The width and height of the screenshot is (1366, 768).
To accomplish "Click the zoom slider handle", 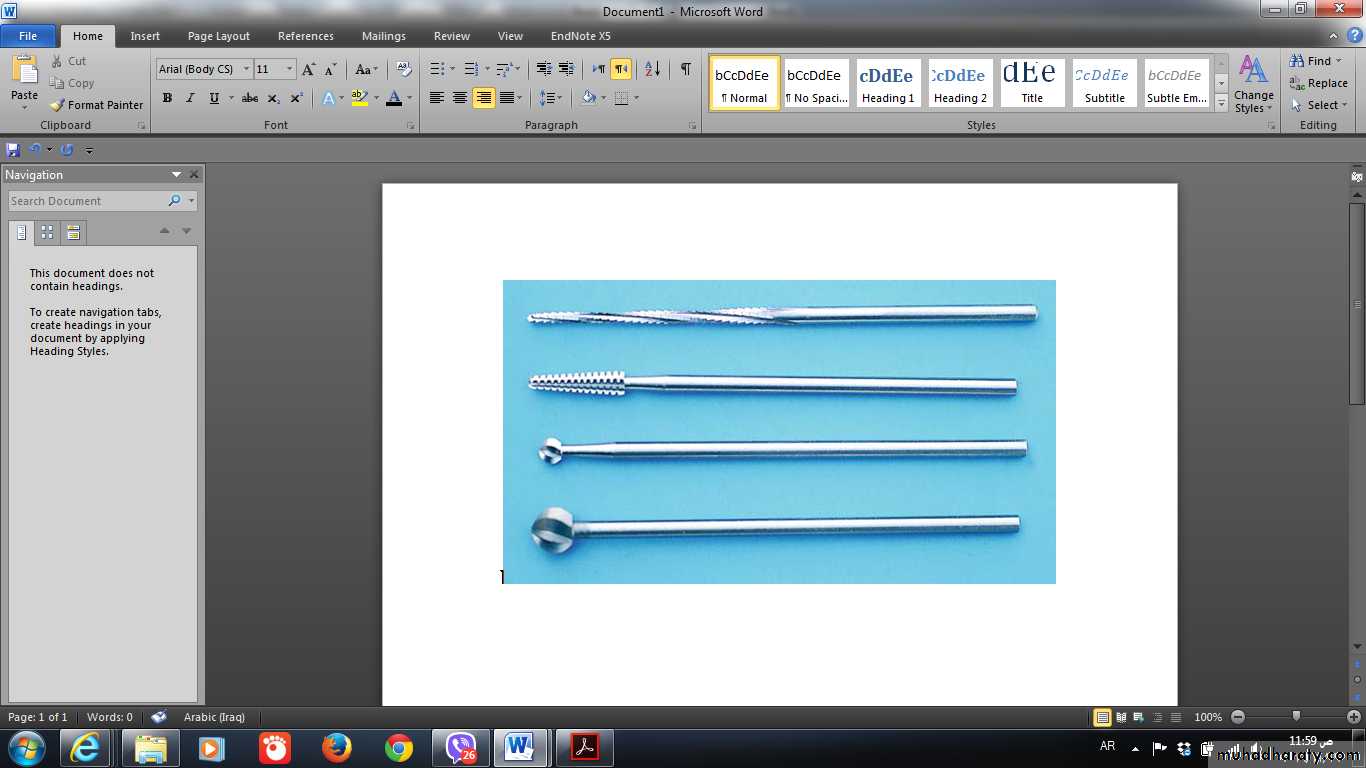I will coord(1296,716).
